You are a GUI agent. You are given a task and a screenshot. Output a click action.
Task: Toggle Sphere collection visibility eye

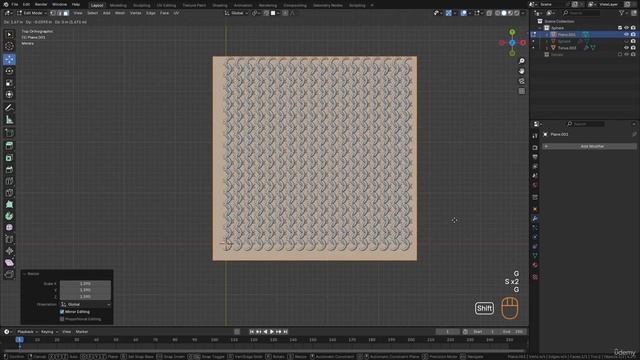click(x=626, y=28)
